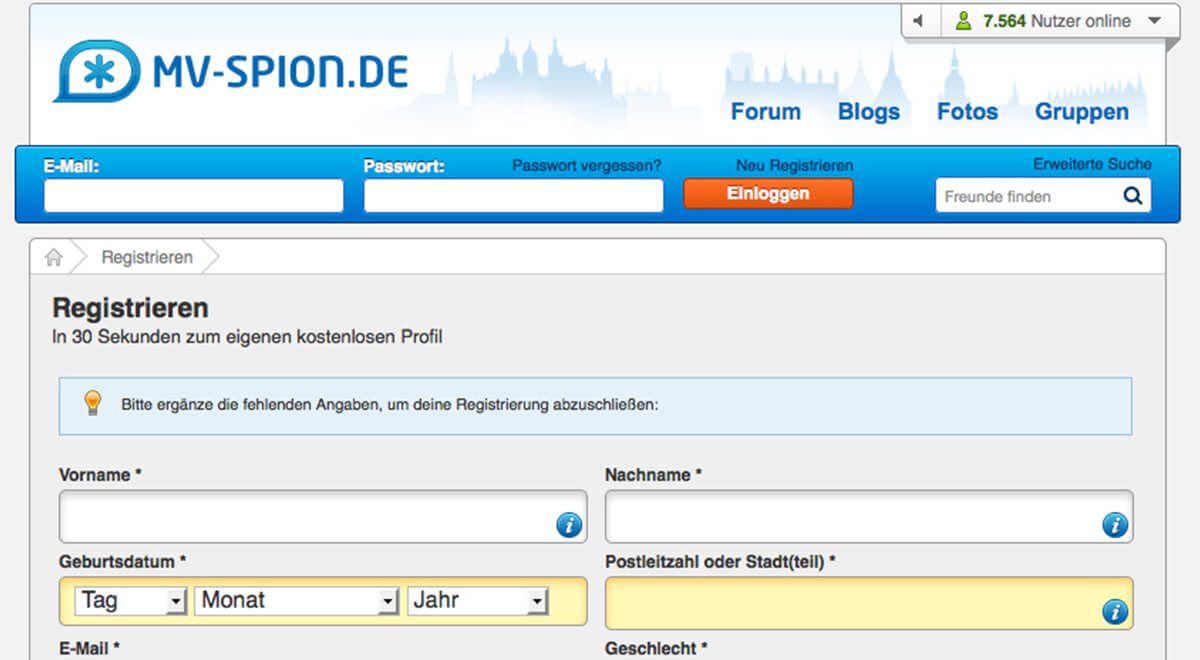Open the Forum section
The image size is (1200, 660).
[766, 112]
